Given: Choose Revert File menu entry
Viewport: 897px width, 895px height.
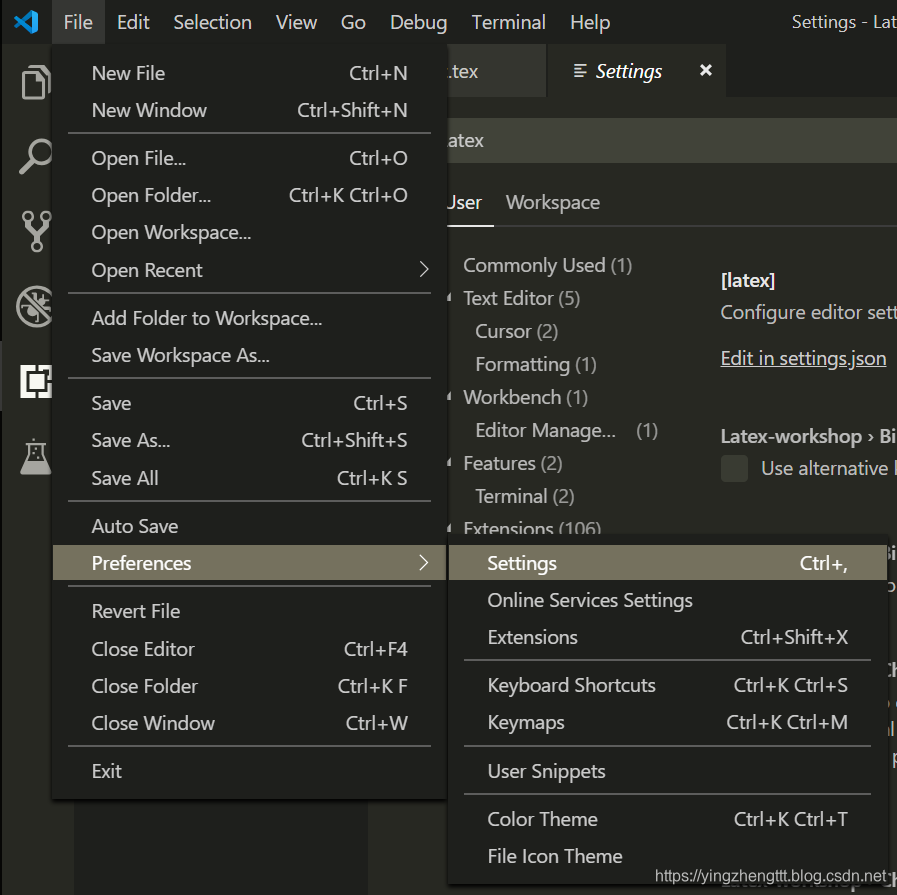Looking at the screenshot, I should (249, 611).
